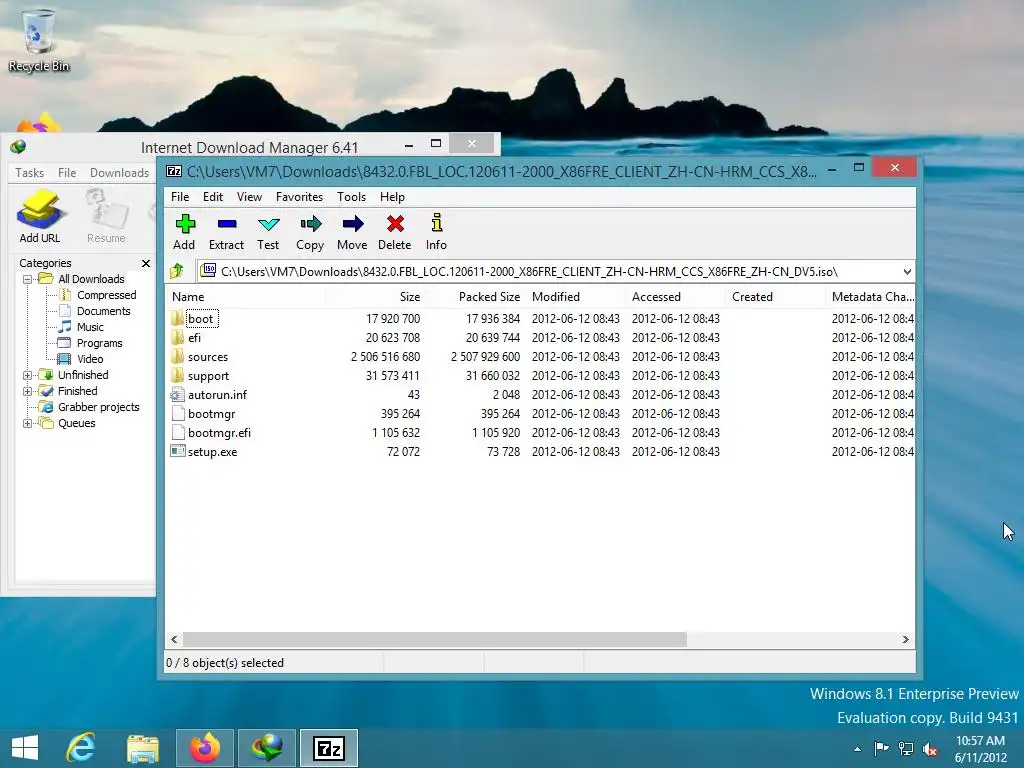Open Internet Explorer from taskbar
This screenshot has width=1024, height=768.
pyautogui.click(x=80, y=748)
